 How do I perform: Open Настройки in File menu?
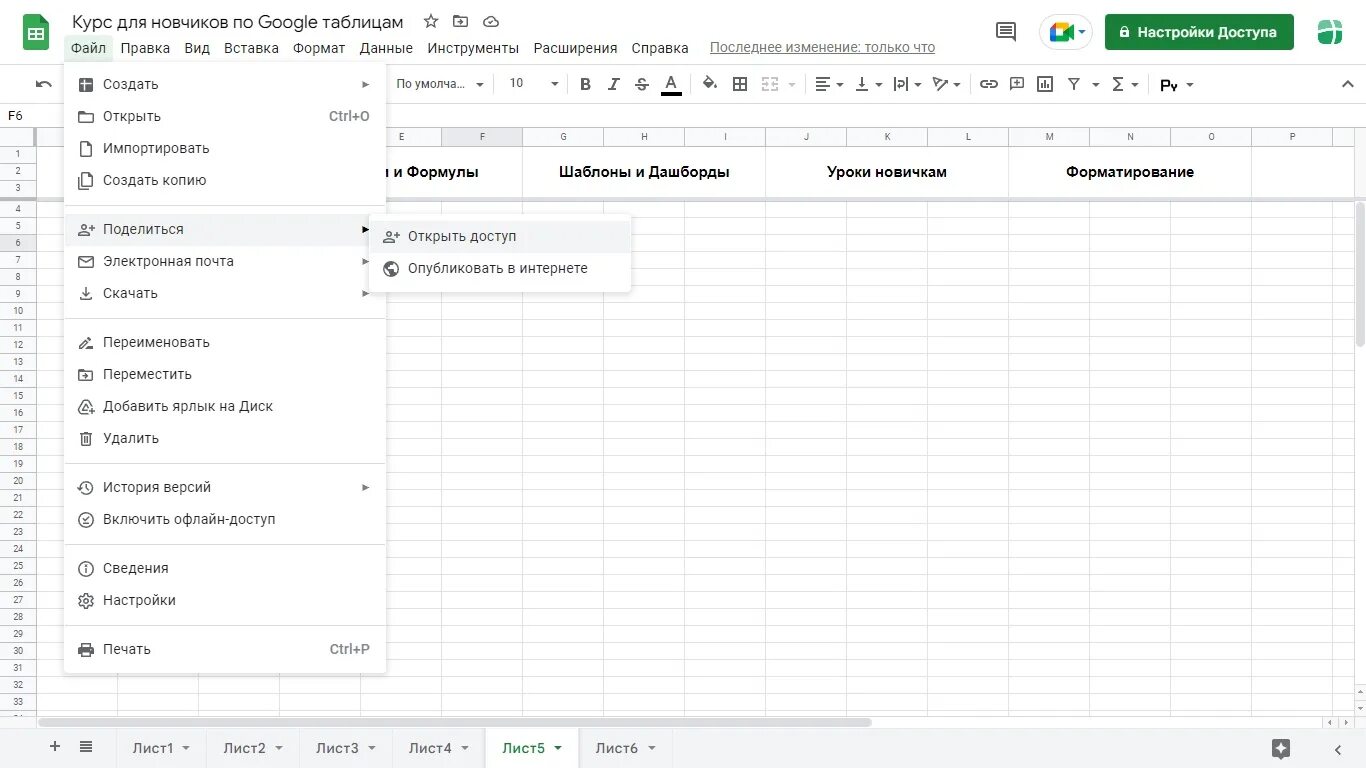(225, 600)
